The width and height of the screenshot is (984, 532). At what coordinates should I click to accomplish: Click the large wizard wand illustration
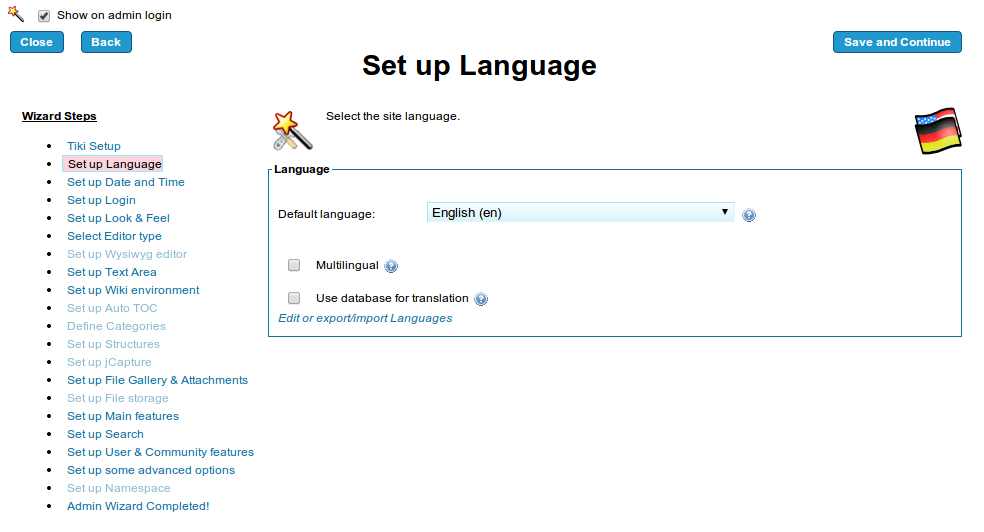292,130
